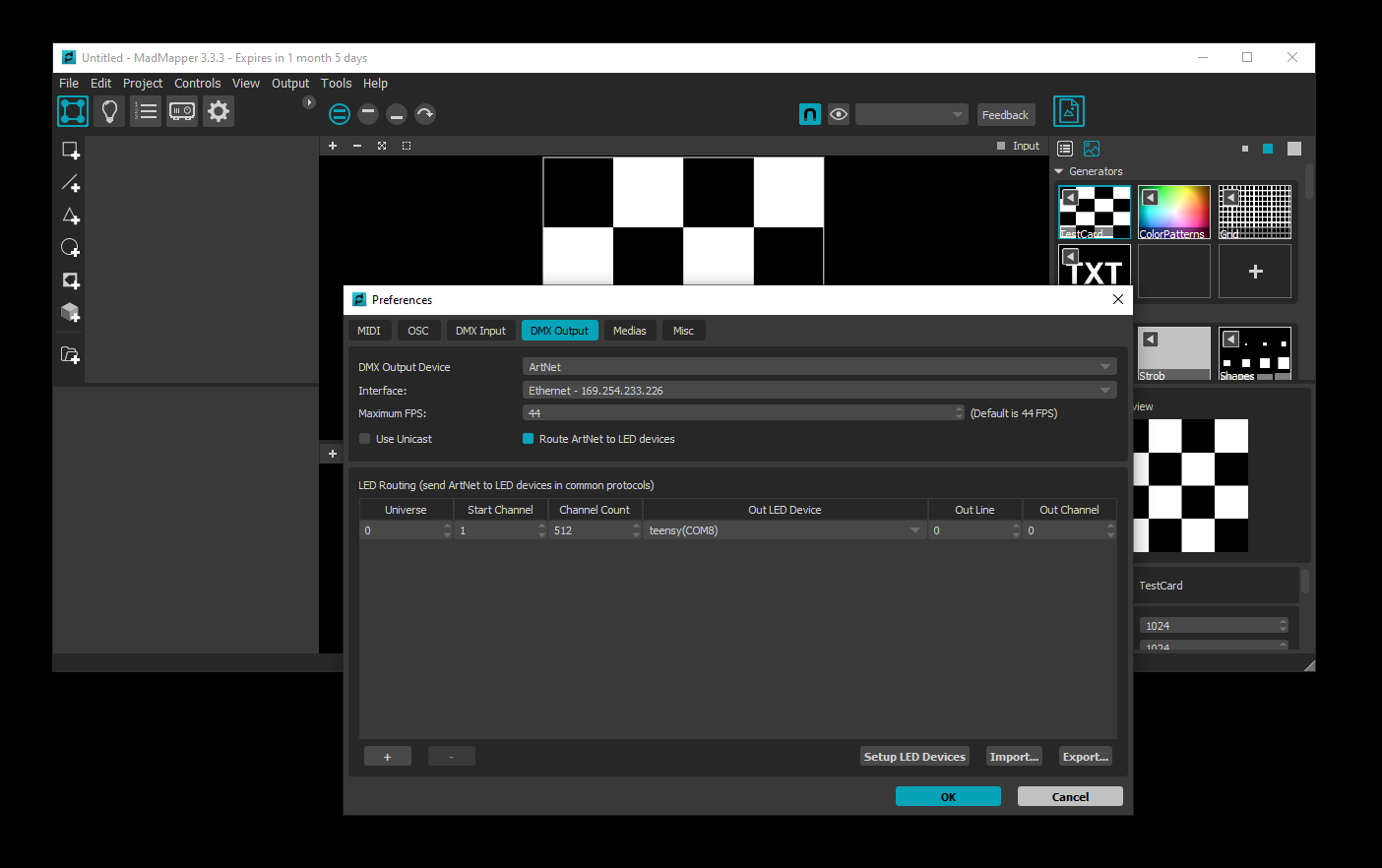Screen dimensions: 1382x868
Task: Select the Shapes generator thumbnail
Action: 1255,354
